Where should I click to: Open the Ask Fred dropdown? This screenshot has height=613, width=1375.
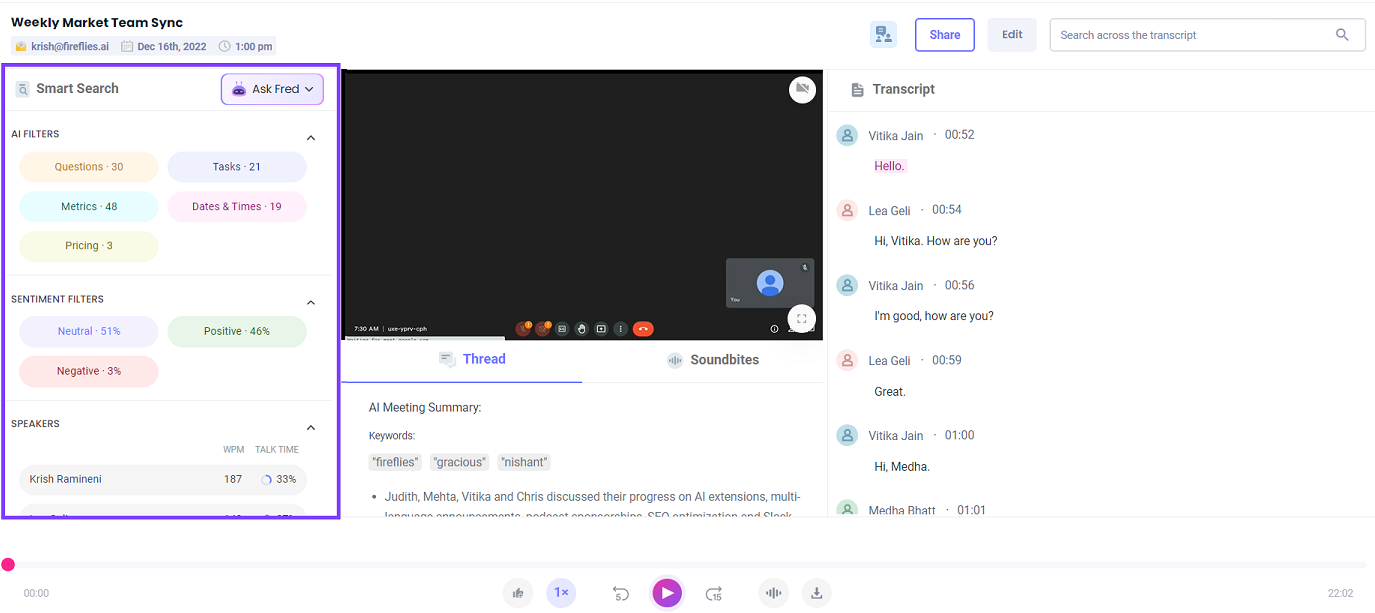click(271, 89)
